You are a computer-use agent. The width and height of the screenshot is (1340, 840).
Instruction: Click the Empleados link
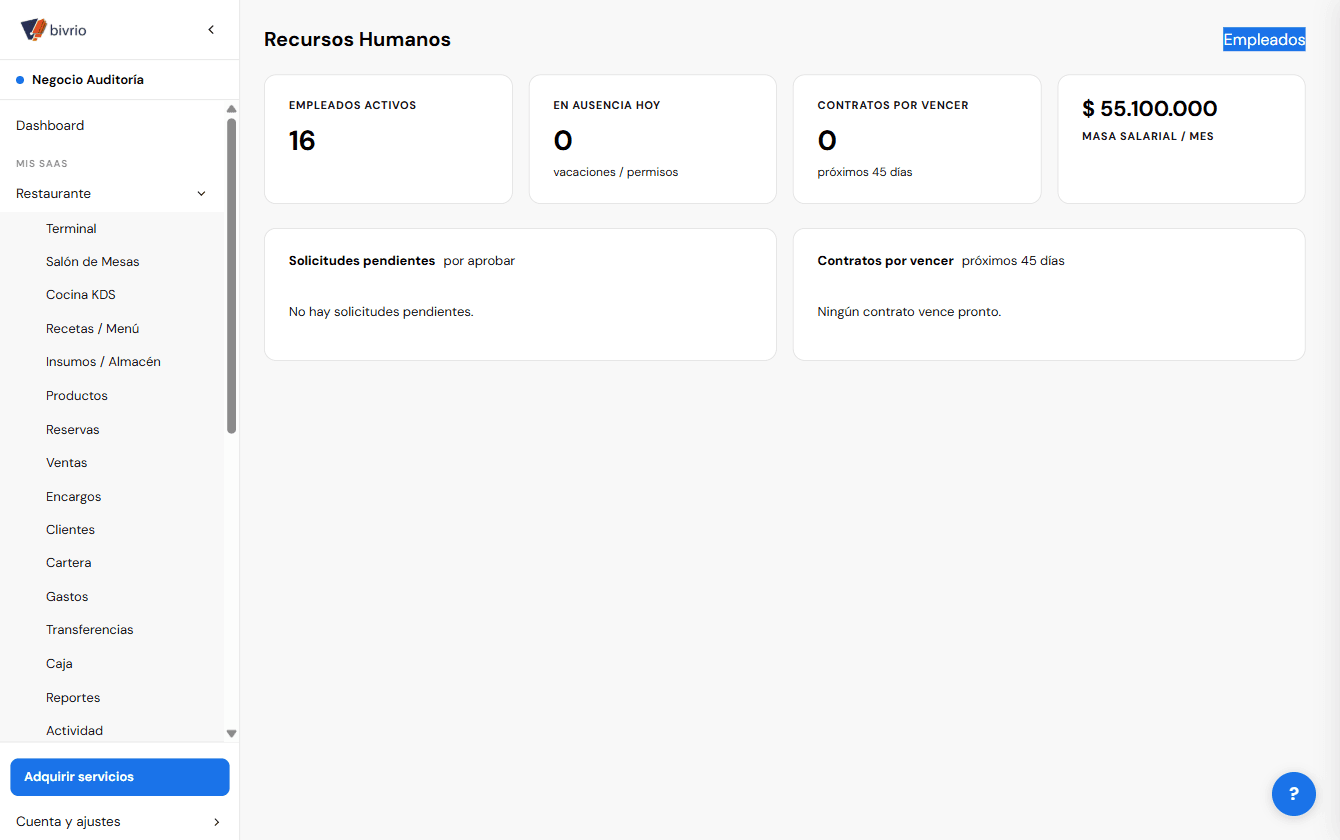[x=1264, y=40]
